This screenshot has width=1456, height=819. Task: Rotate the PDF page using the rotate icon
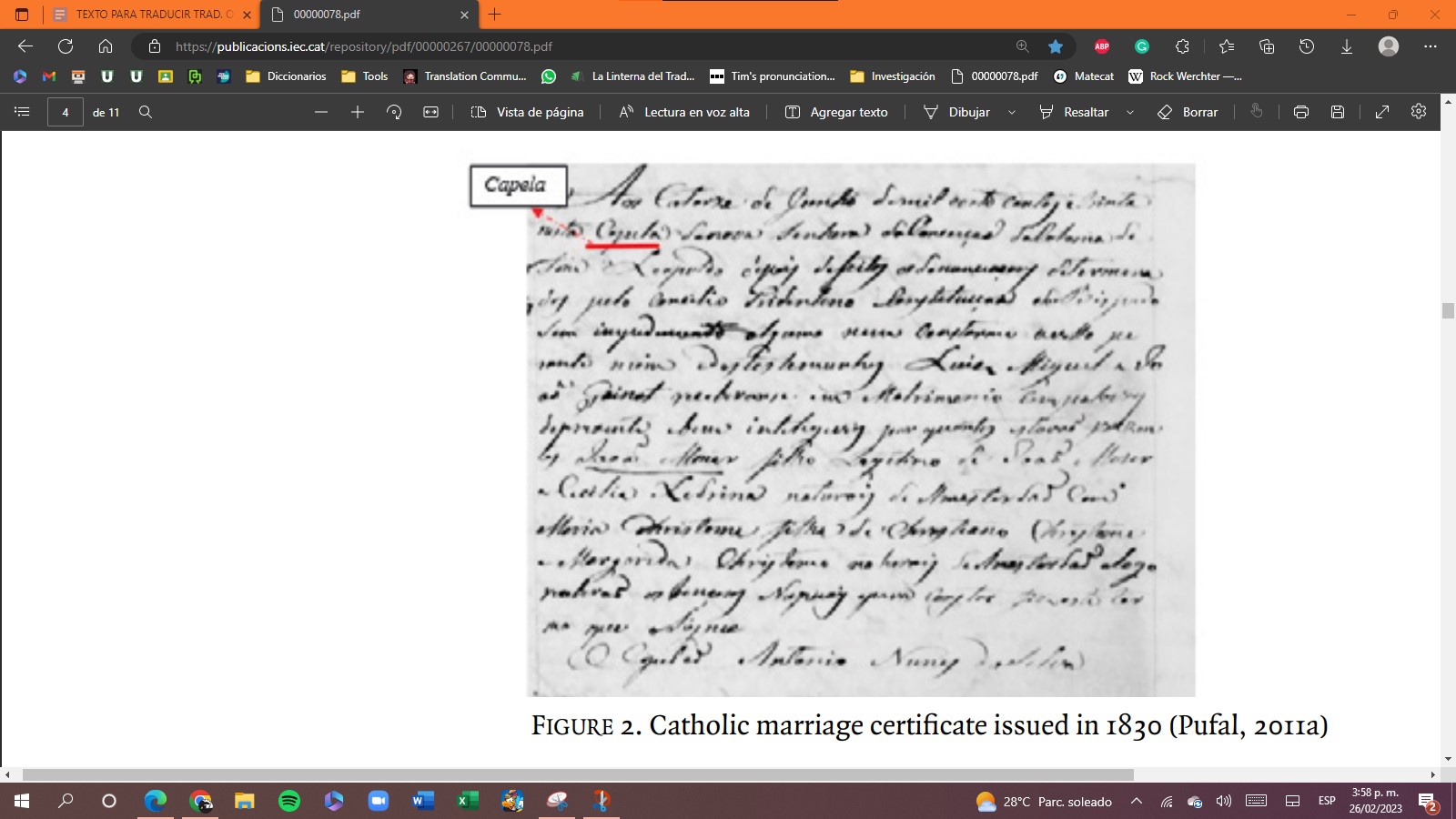click(x=394, y=112)
